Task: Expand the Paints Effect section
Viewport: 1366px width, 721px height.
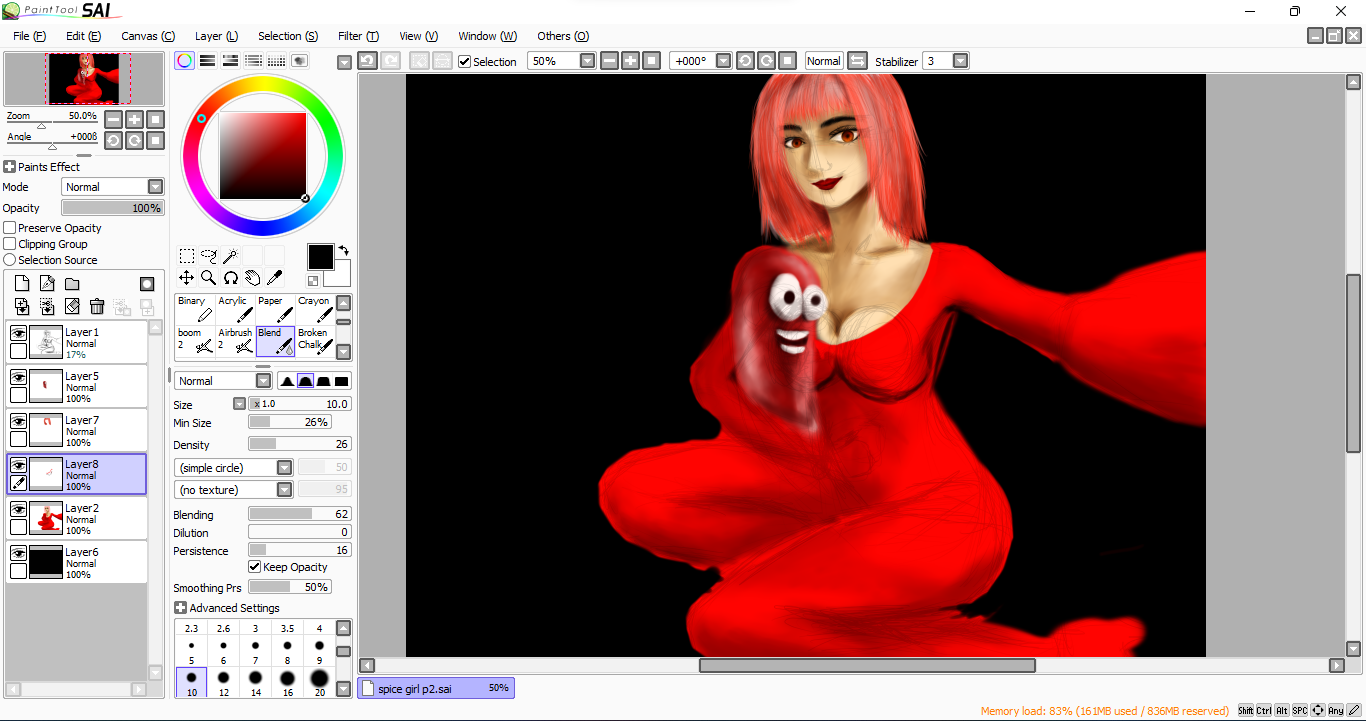Action: (10, 167)
